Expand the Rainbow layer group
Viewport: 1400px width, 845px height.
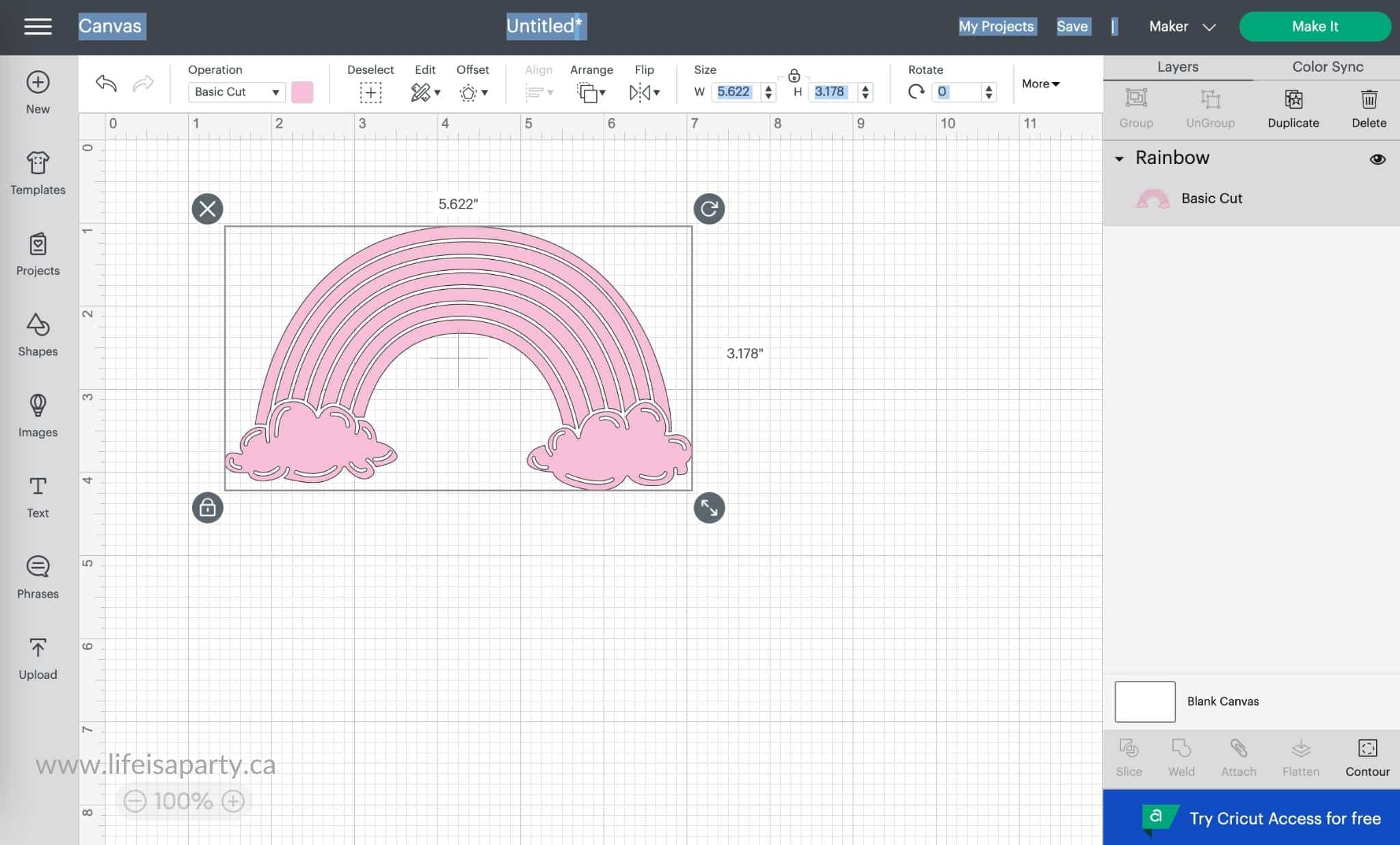(x=1120, y=158)
